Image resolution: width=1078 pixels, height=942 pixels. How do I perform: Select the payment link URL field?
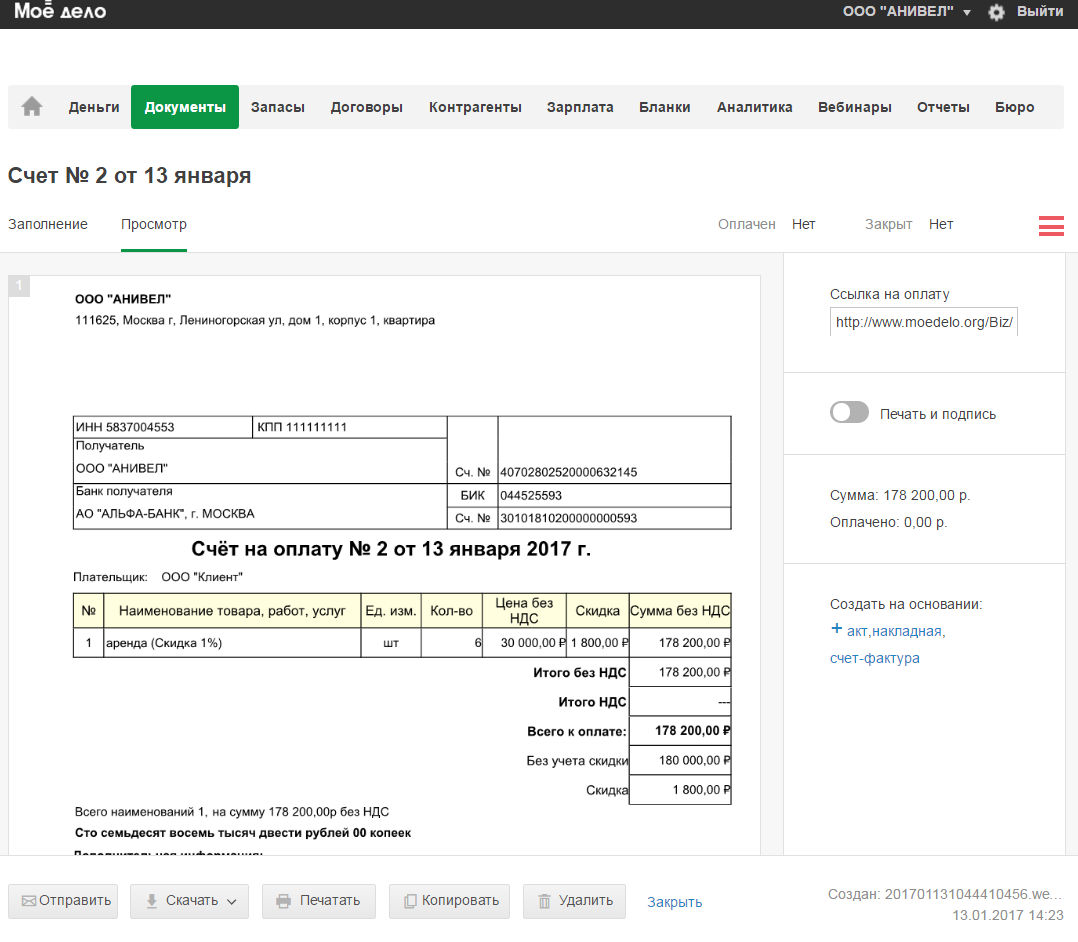pyautogui.click(x=923, y=322)
